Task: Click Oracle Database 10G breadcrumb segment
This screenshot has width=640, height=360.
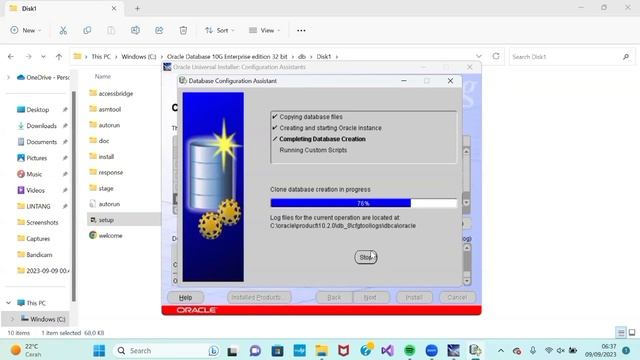Action: [x=227, y=56]
